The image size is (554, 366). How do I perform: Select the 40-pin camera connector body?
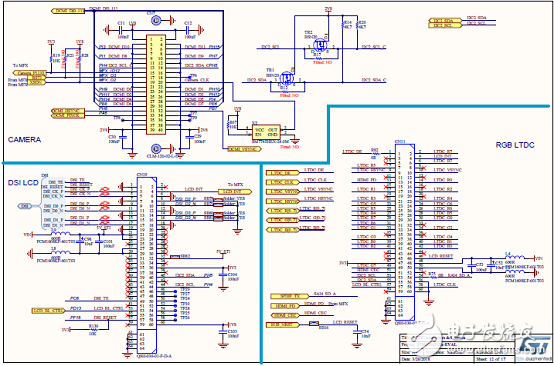point(156,85)
